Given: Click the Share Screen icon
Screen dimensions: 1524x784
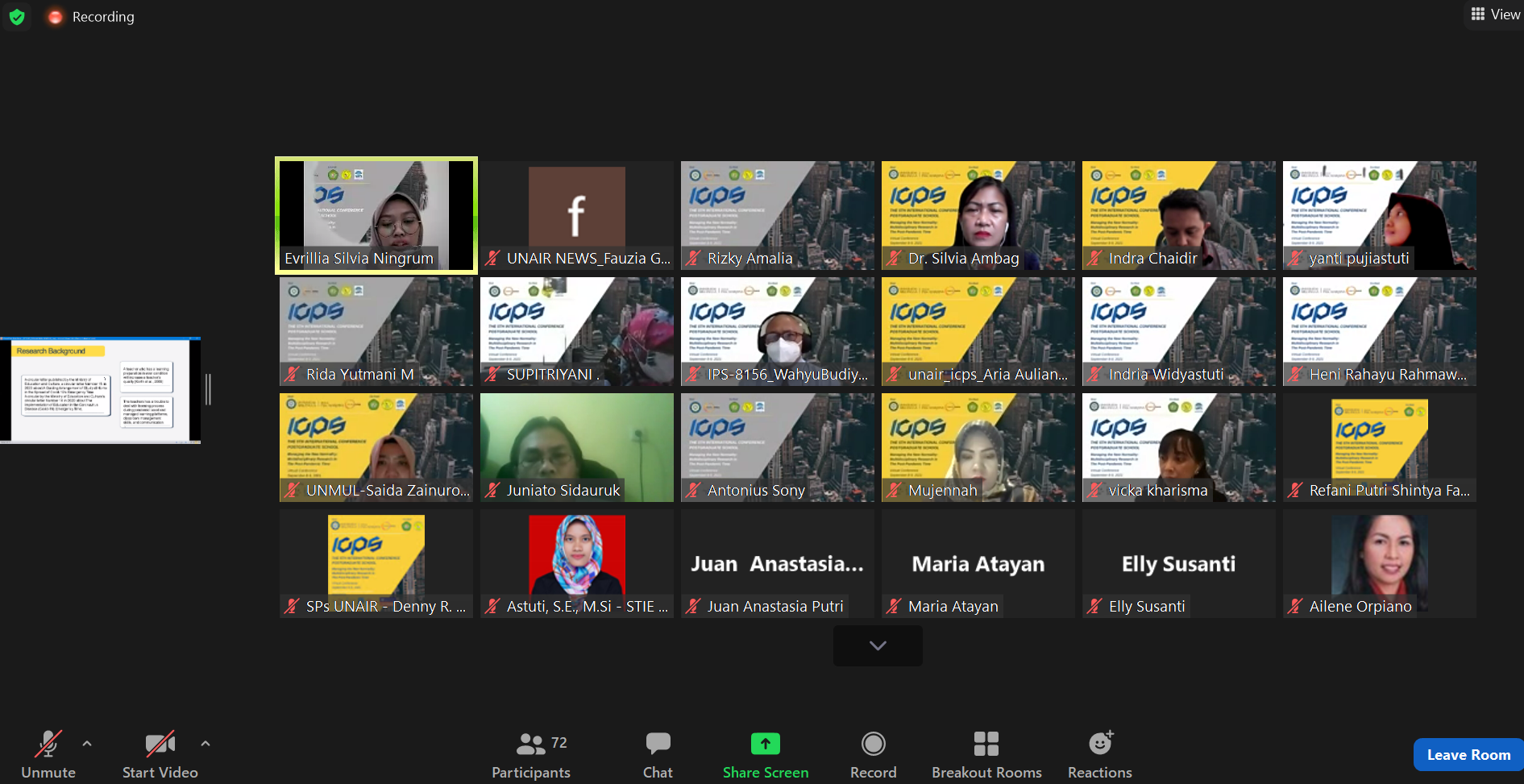Looking at the screenshot, I should [765, 744].
